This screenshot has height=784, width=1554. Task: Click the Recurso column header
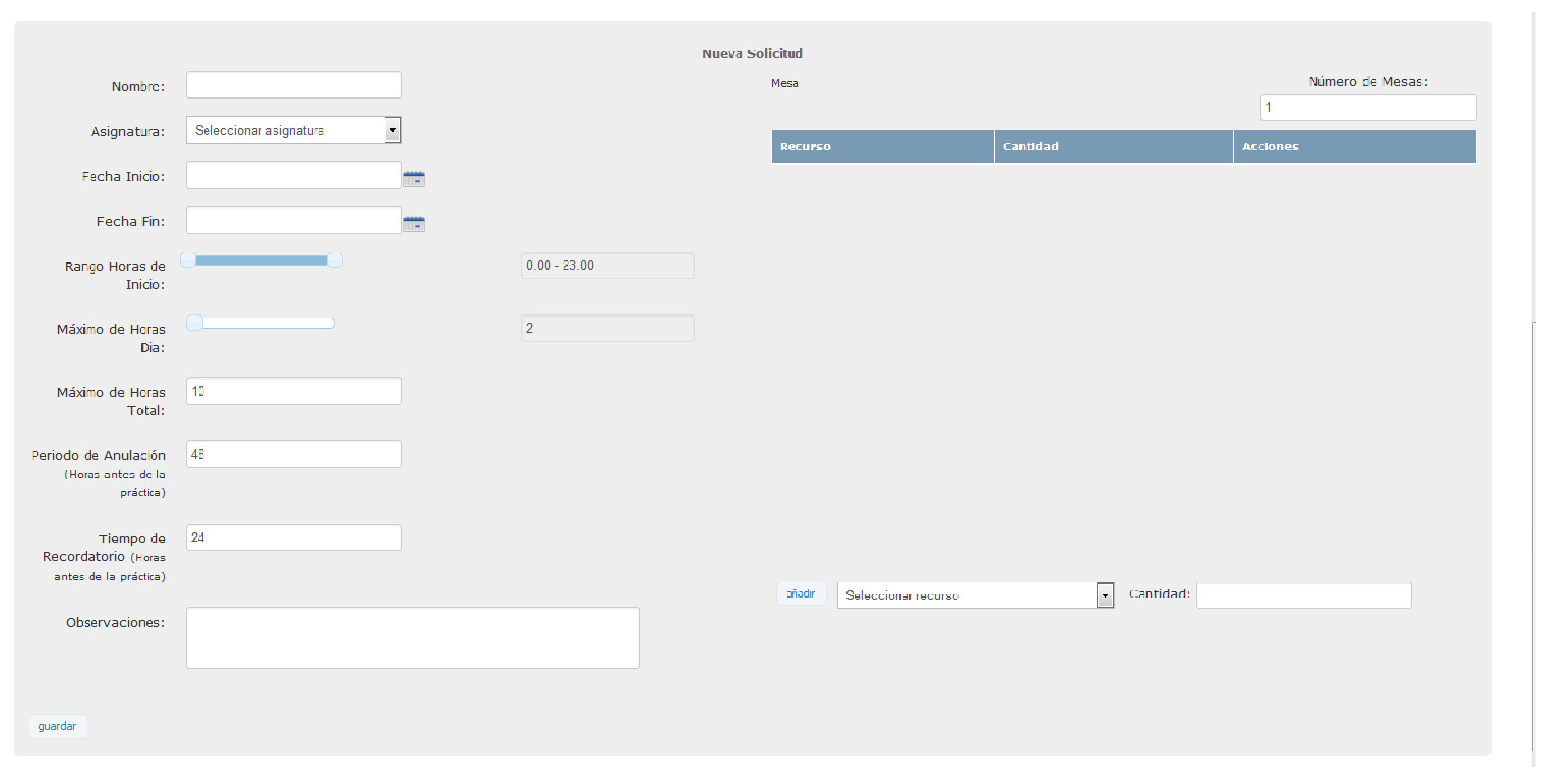pyautogui.click(x=882, y=147)
